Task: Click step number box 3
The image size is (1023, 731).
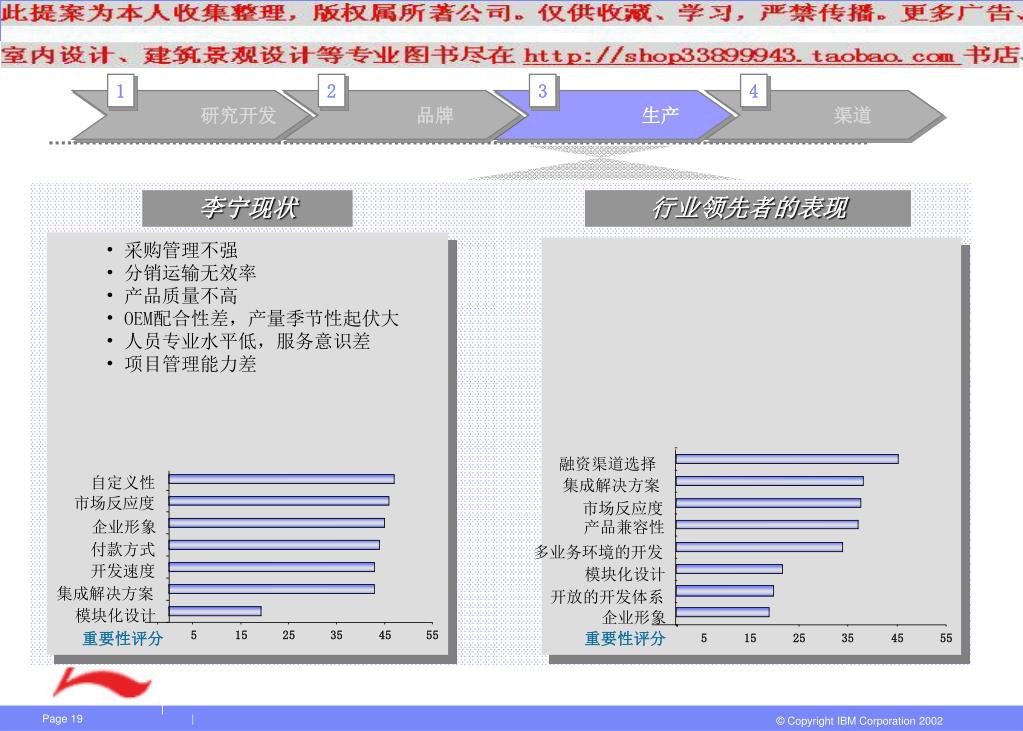Action: pos(542,91)
